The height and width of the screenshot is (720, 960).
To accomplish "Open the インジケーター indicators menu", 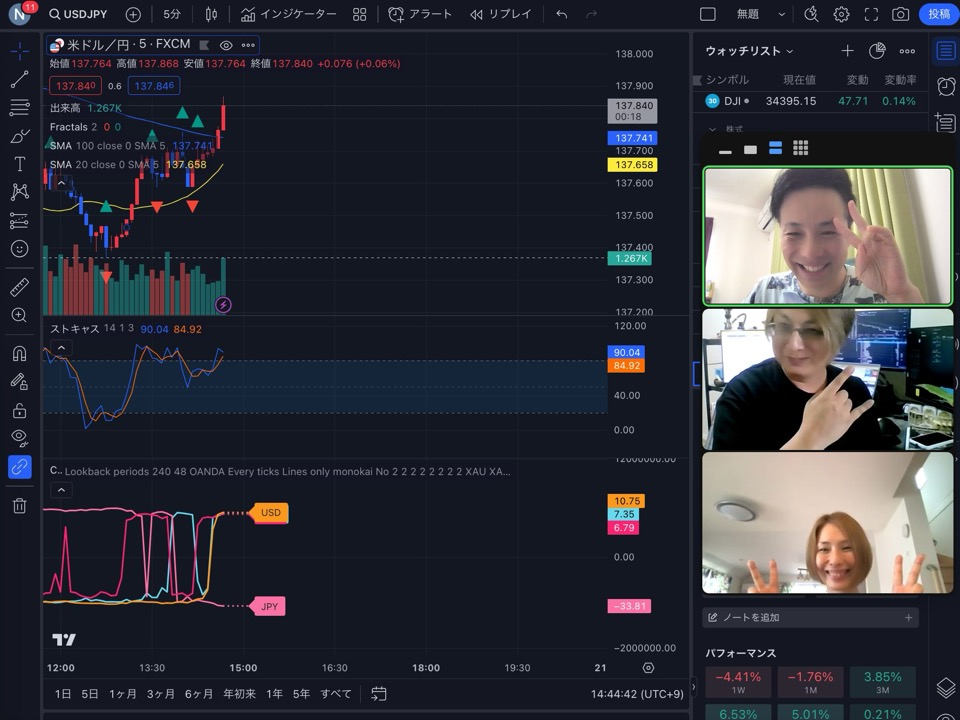I will coord(289,14).
